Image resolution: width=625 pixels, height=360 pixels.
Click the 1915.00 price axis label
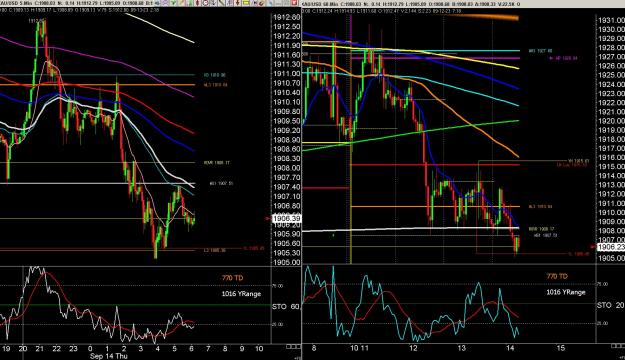click(x=611, y=166)
